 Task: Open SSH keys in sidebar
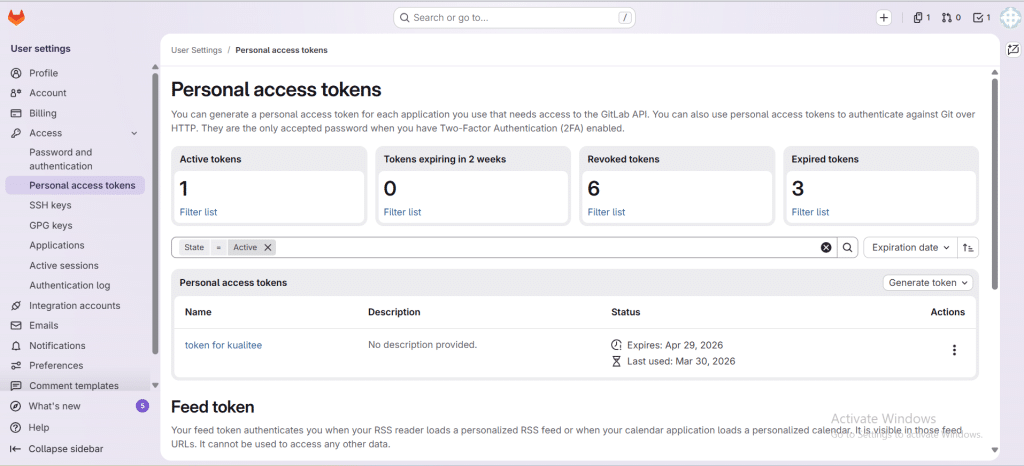click(50, 205)
